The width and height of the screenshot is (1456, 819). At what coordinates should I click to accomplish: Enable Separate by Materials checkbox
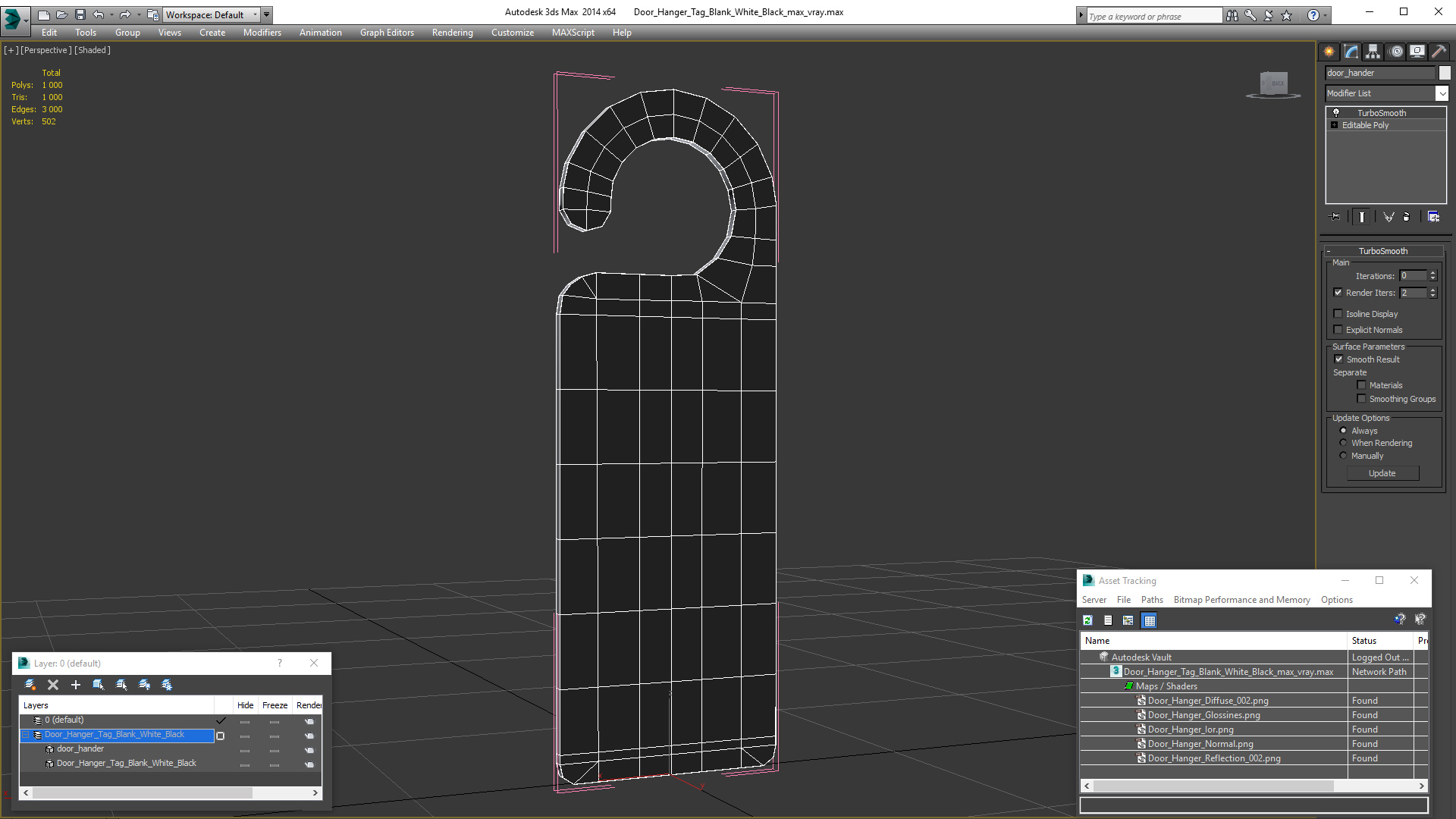(x=1361, y=385)
